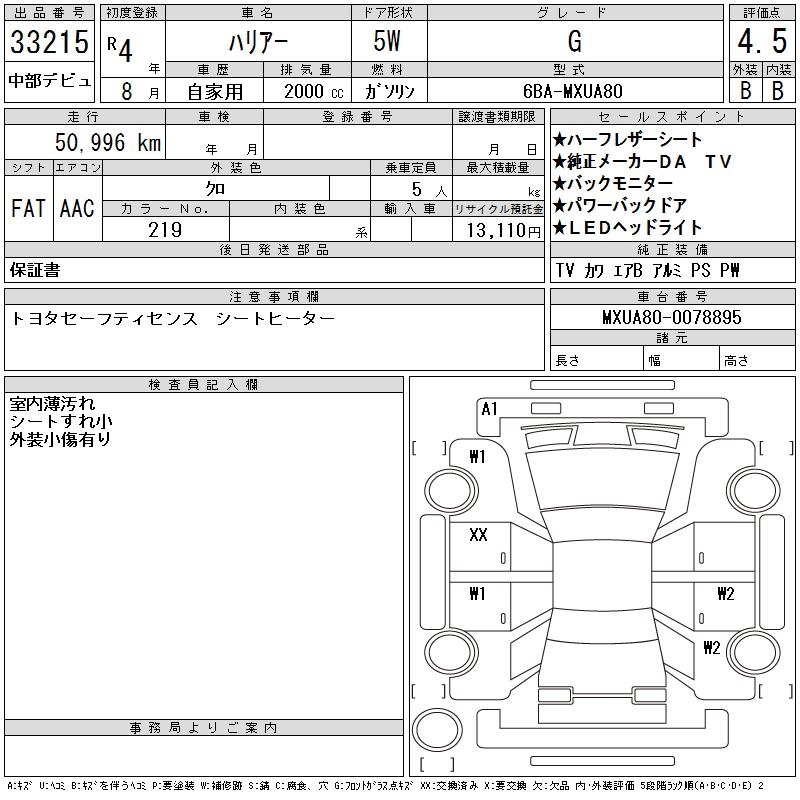Click the star beside LEDヘッドライト
This screenshot has width=800, height=800.
[x=560, y=228]
